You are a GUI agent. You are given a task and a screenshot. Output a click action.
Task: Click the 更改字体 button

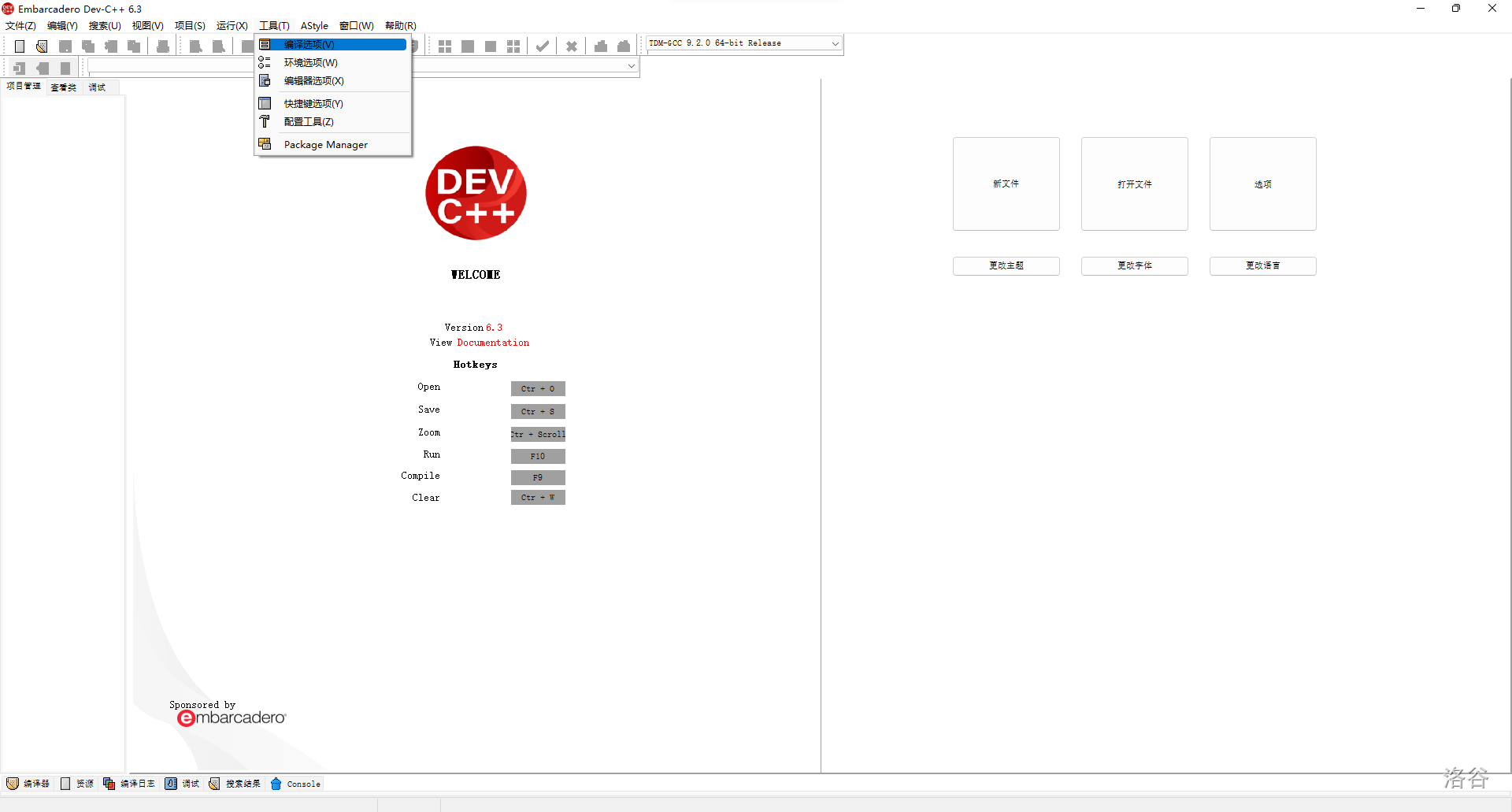(1134, 265)
